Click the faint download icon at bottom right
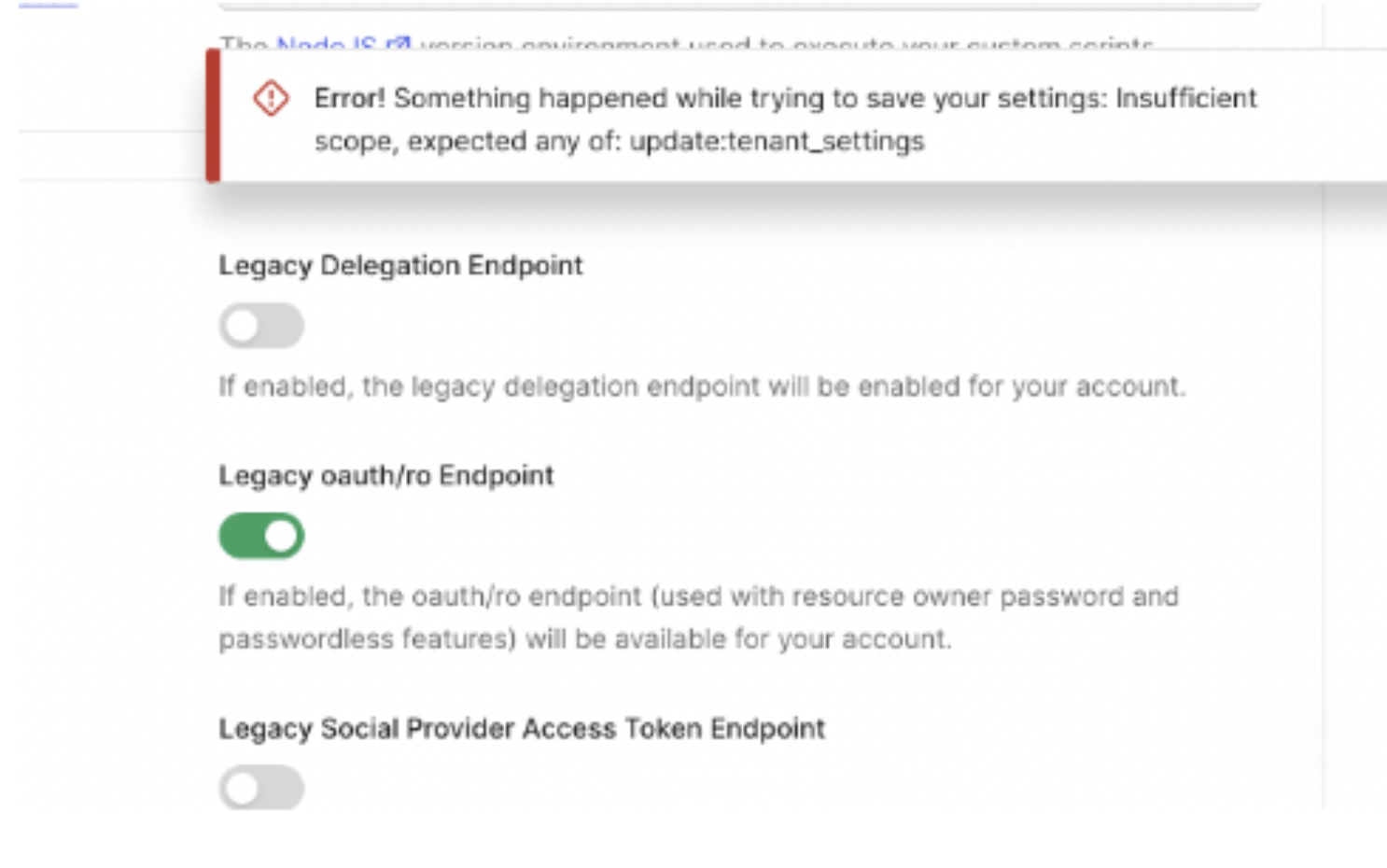The width and height of the screenshot is (1387, 868). [1256, 739]
